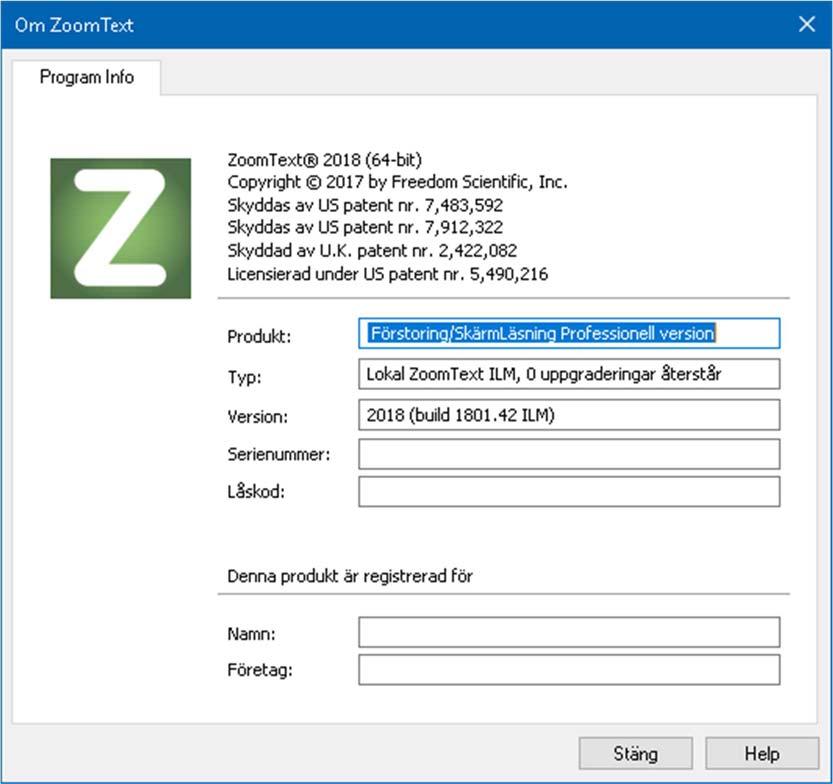This screenshot has height=784, width=833.
Task: Select the Version field
Action: 569,415
